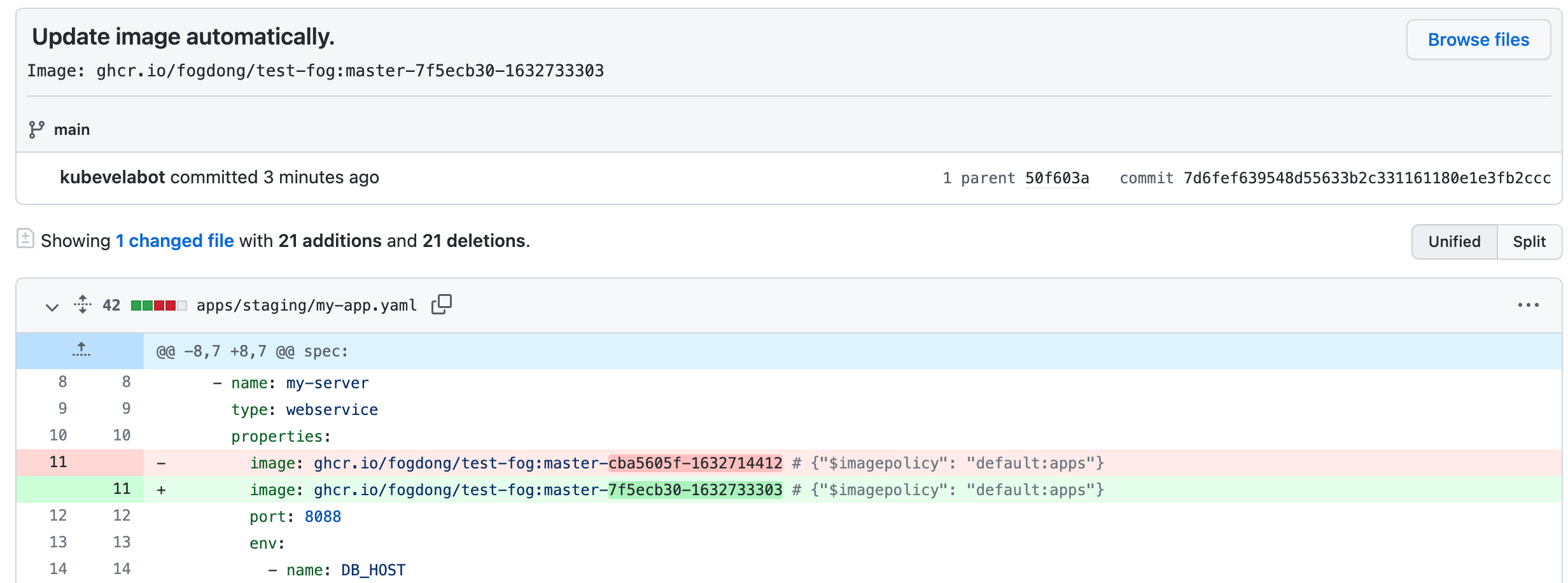1568x583 pixels.
Task: Go to the main branch
Action: pos(72,130)
